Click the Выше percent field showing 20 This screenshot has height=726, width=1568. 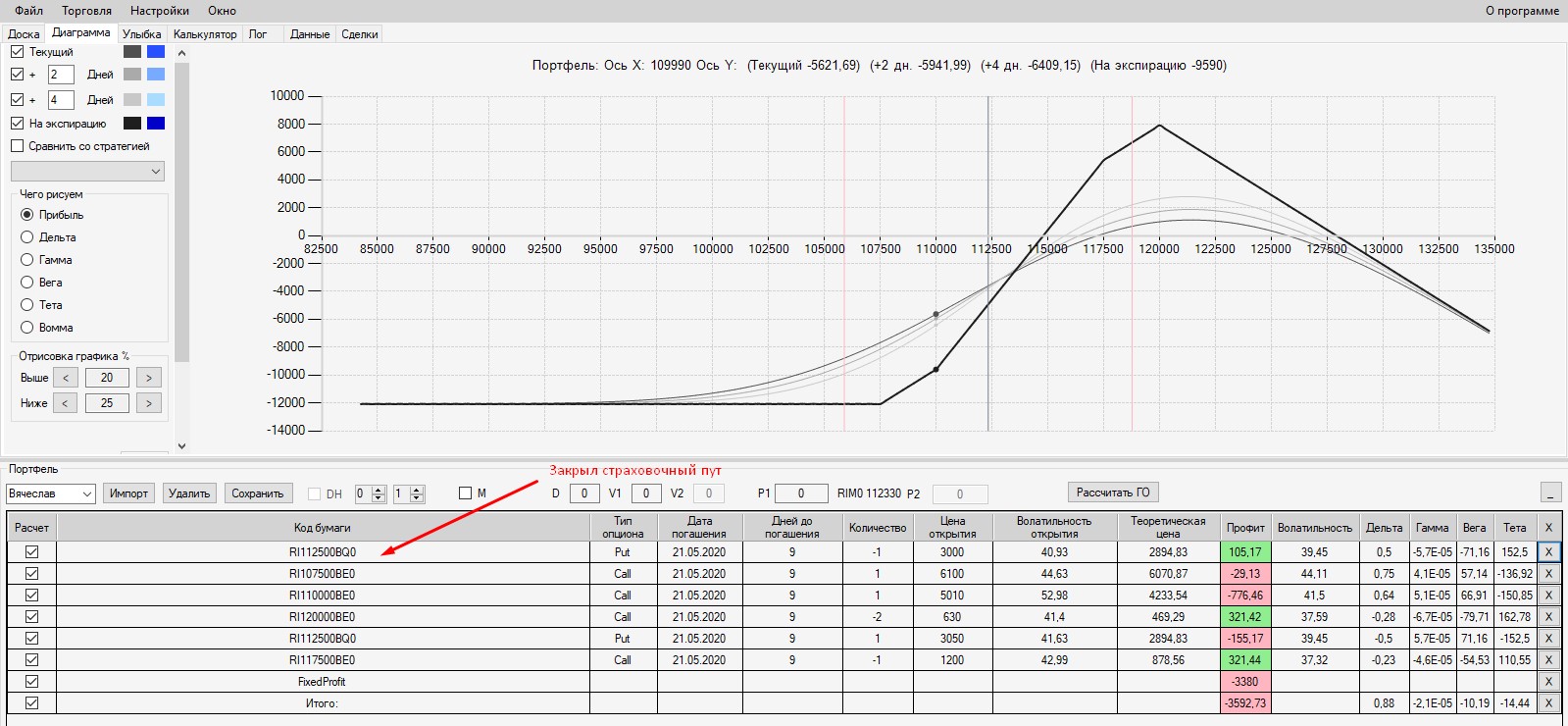pos(107,378)
